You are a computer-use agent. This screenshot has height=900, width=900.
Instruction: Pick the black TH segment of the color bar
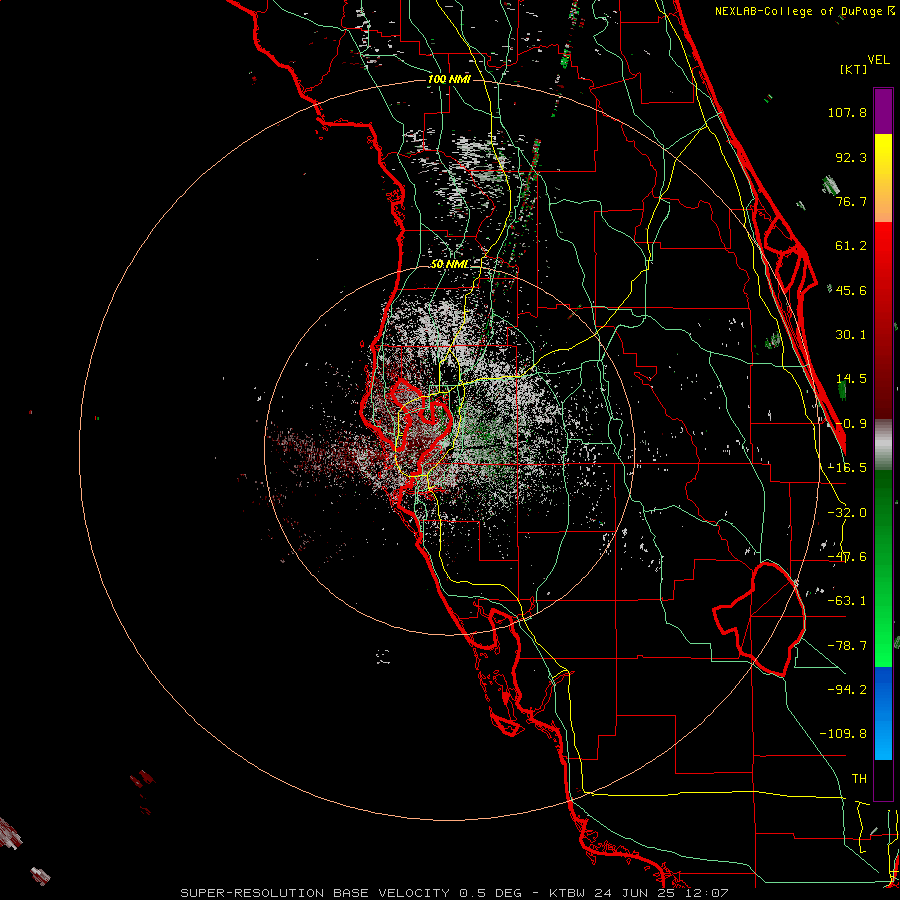(883, 779)
